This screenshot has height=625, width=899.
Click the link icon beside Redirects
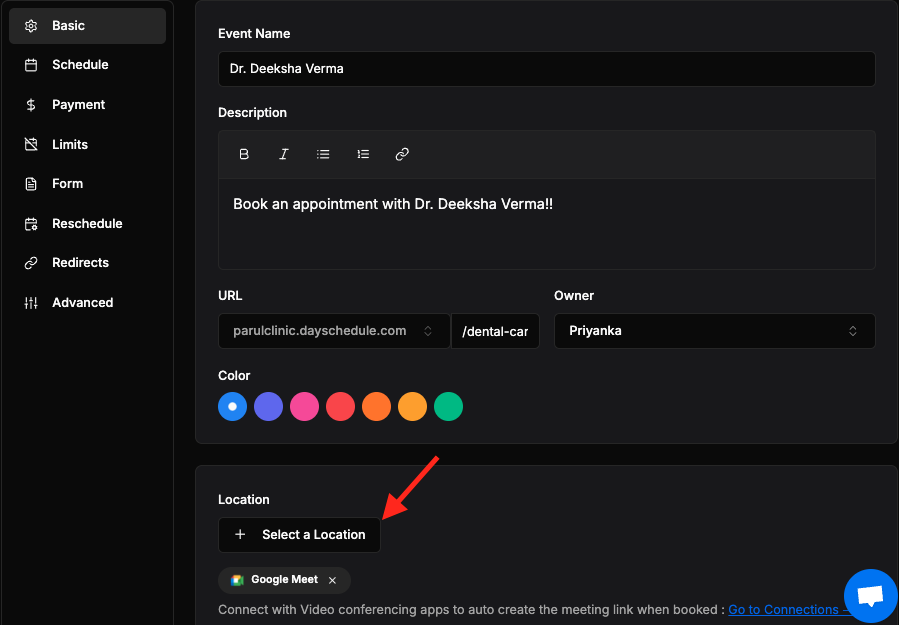click(31, 263)
